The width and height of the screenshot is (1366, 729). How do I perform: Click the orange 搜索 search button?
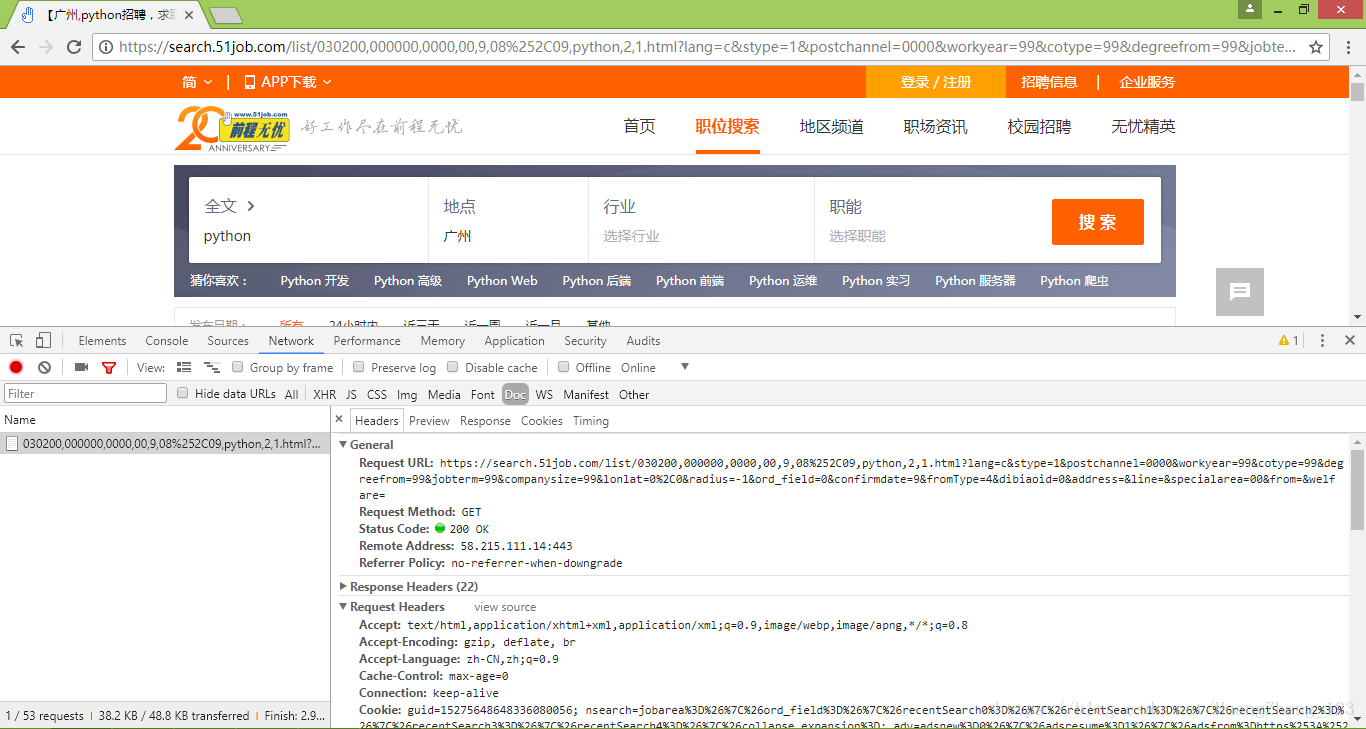1097,222
